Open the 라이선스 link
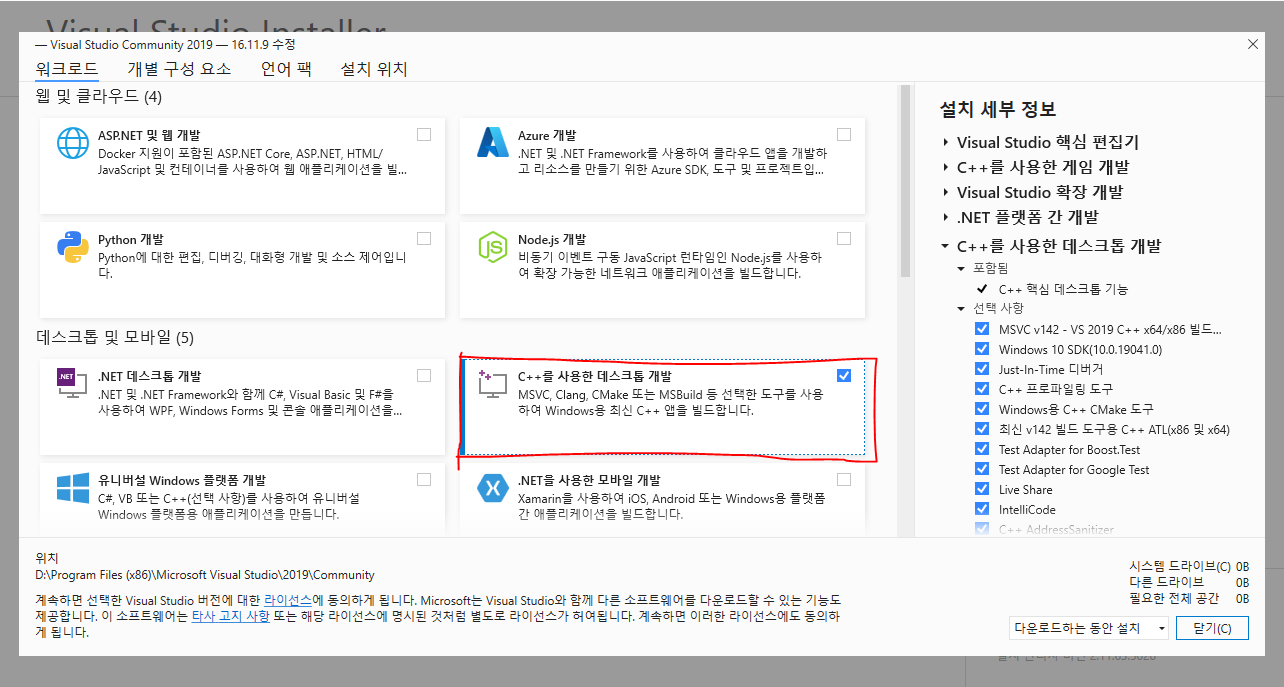1284x687 pixels. click(x=288, y=599)
